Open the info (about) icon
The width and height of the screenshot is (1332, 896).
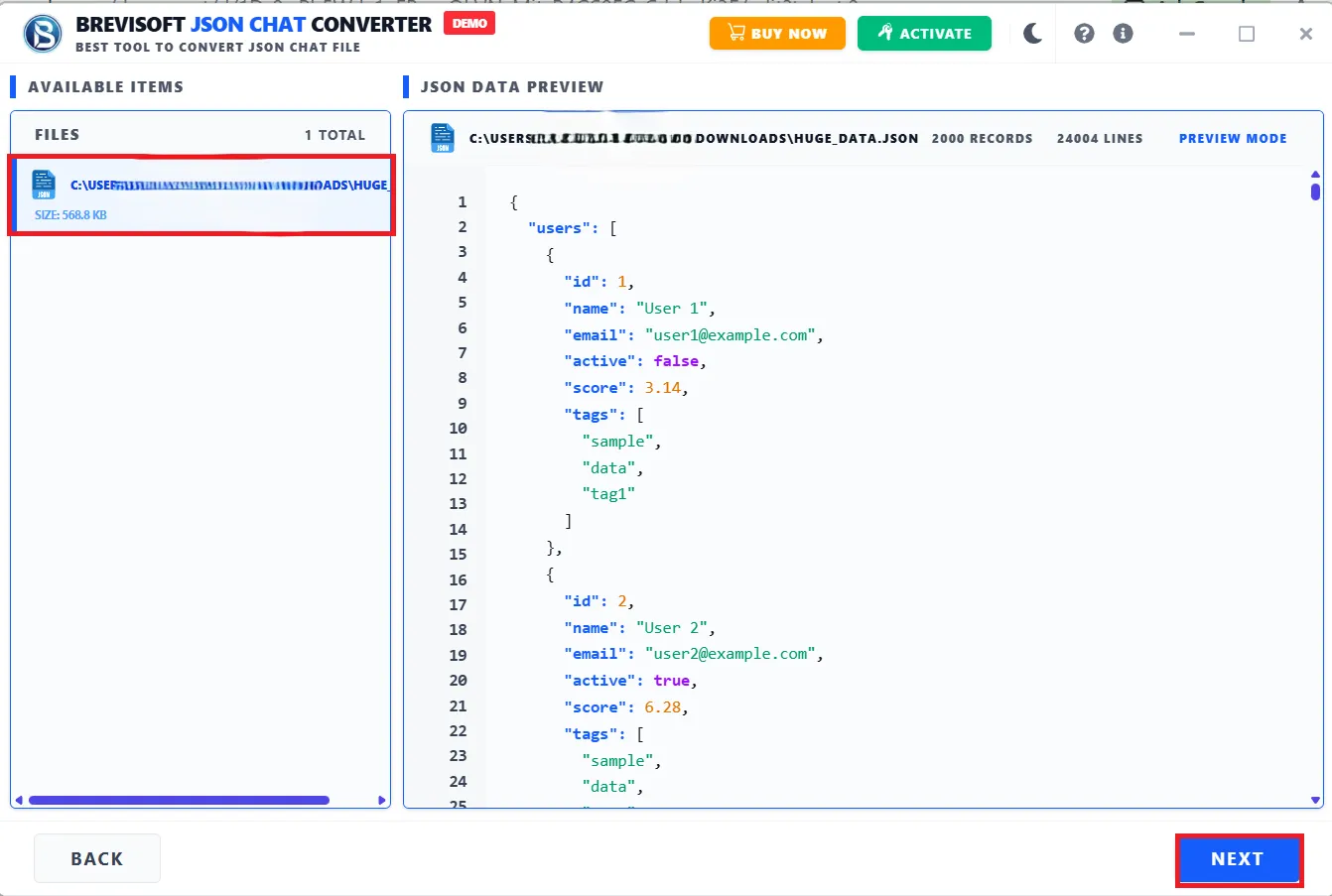click(1124, 34)
